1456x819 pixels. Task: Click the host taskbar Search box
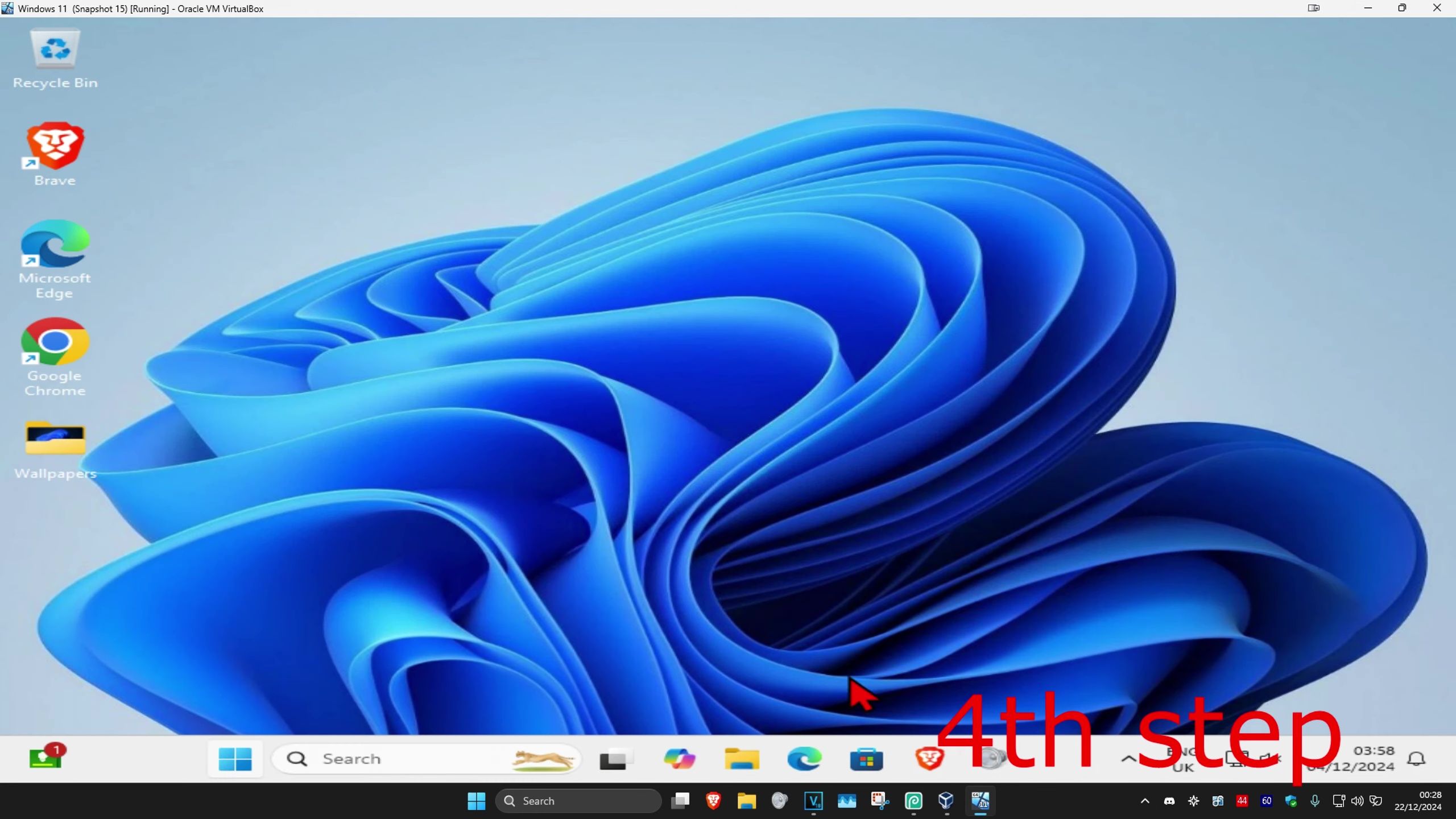(578, 801)
